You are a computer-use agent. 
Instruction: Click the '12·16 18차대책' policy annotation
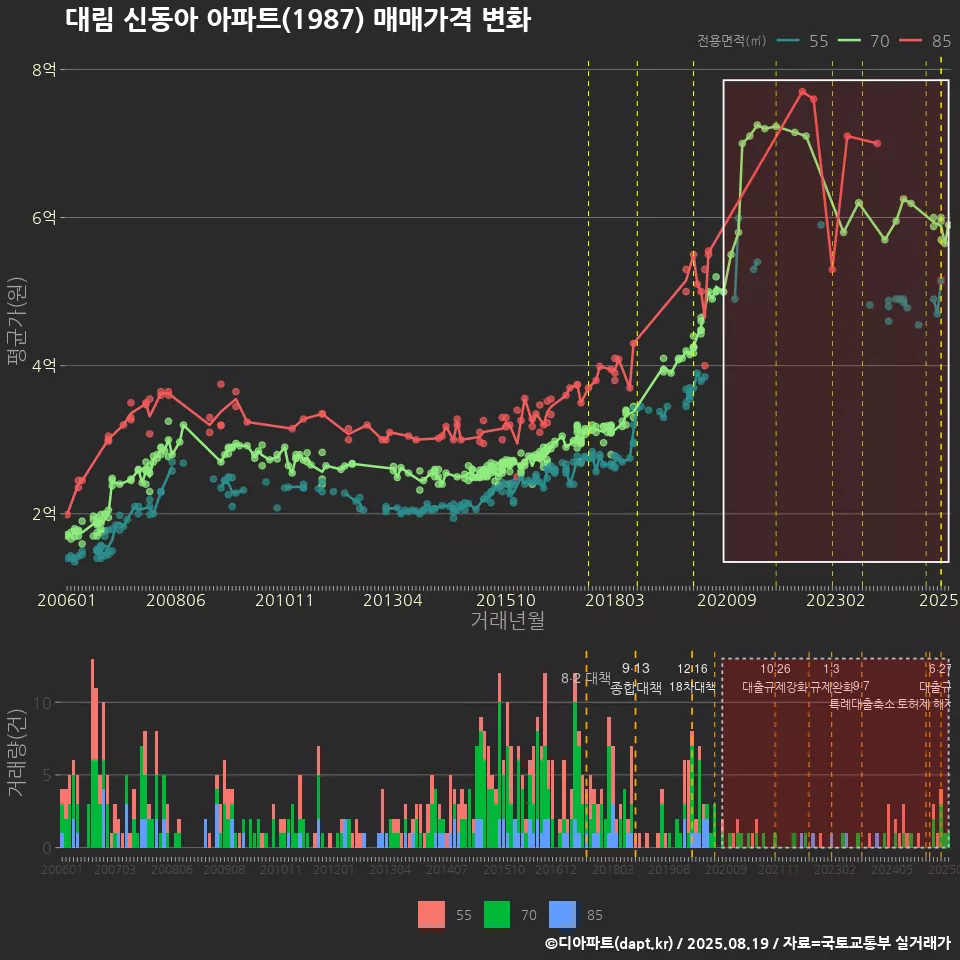692,678
